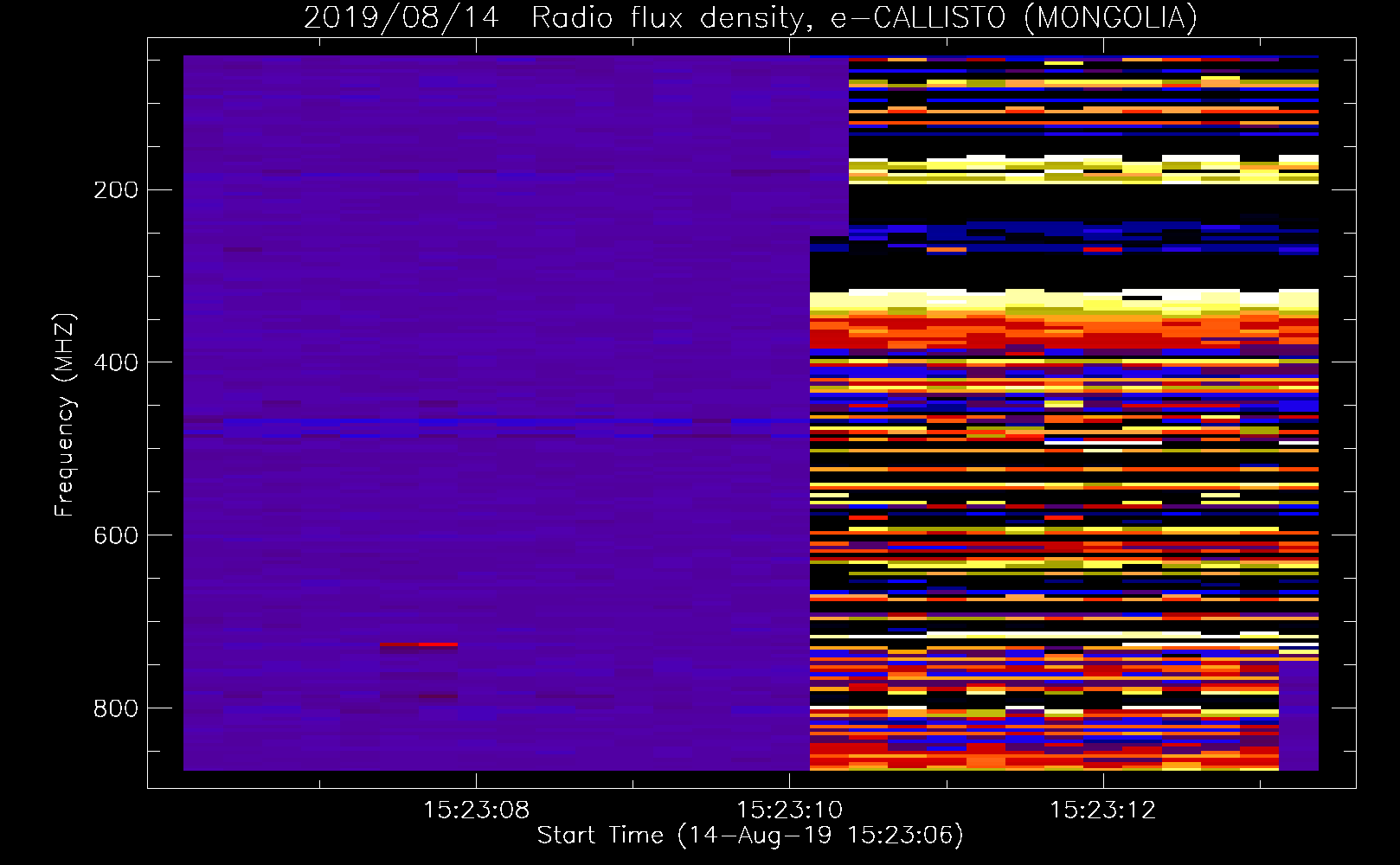Click the 800 frequency tick label
Viewport: 1400px width, 865px height.
coord(116,708)
